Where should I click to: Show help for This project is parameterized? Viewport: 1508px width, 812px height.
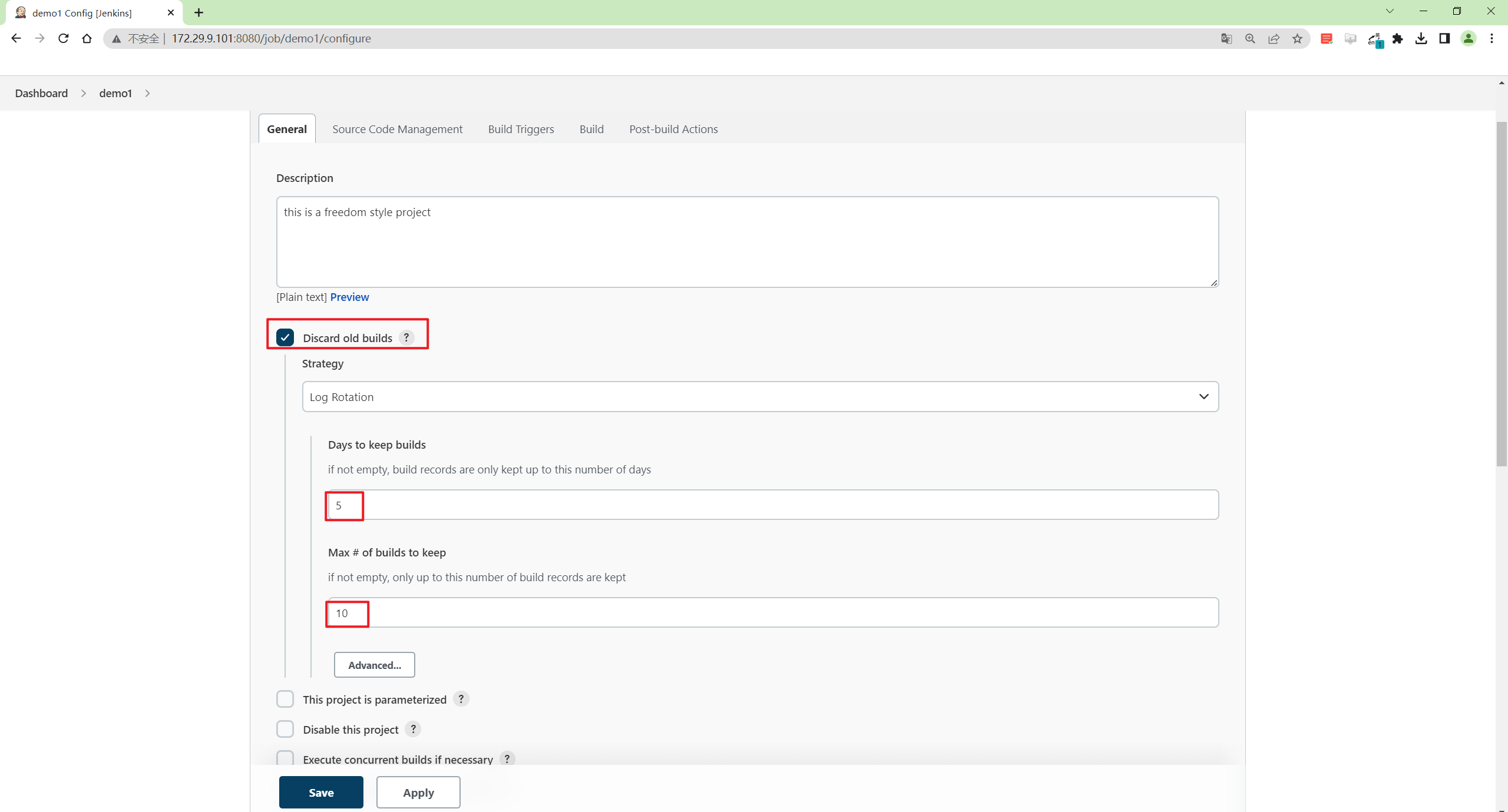[x=461, y=699]
